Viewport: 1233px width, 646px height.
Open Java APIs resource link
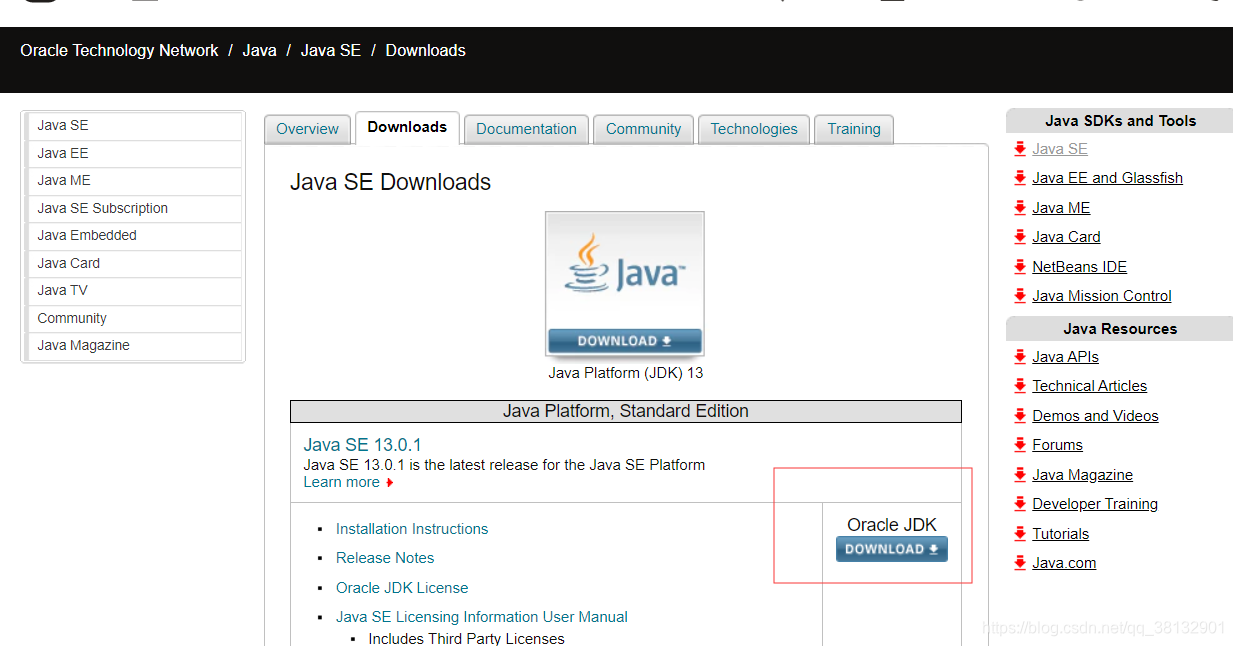[1065, 357]
